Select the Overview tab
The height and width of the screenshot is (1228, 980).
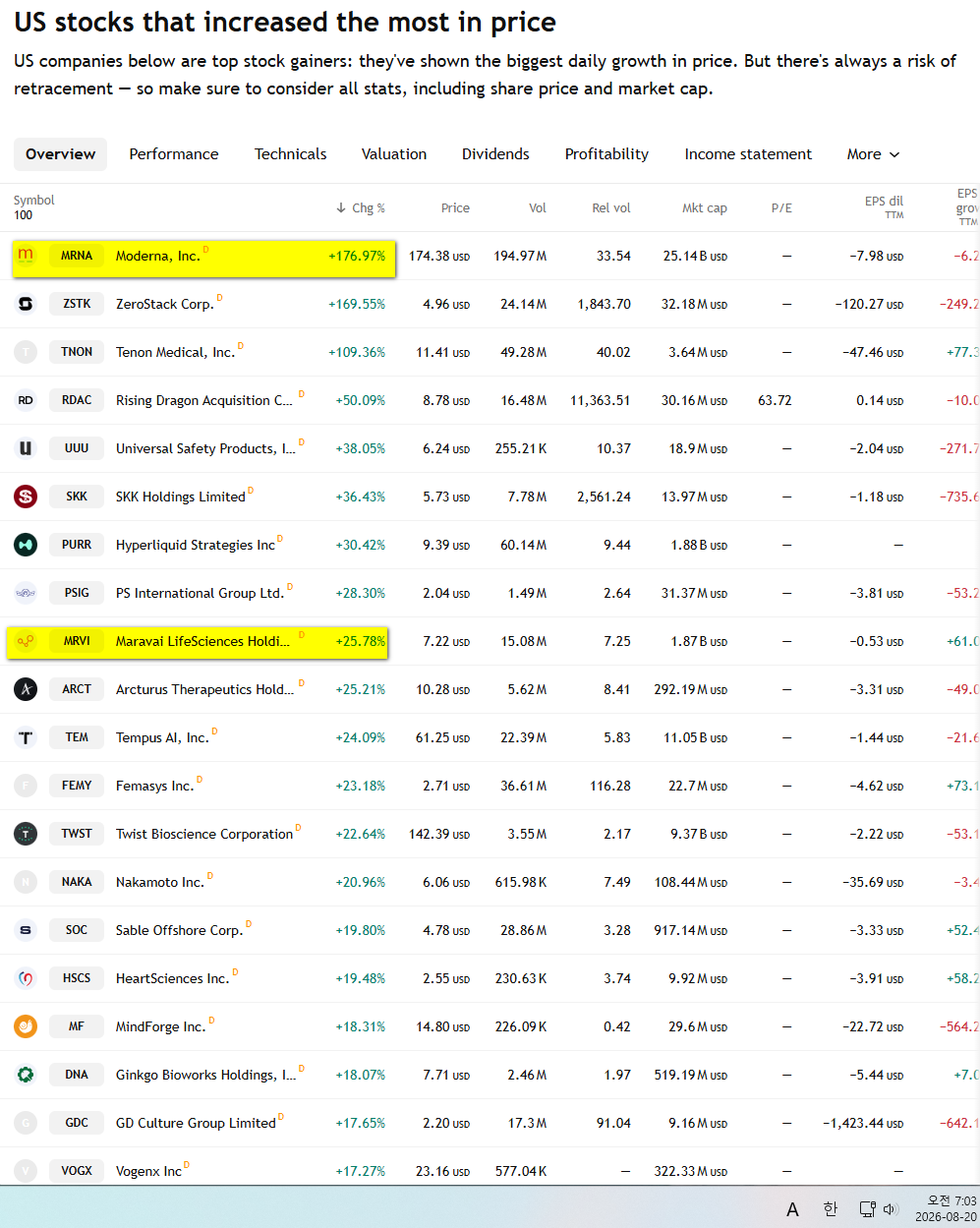(x=60, y=154)
